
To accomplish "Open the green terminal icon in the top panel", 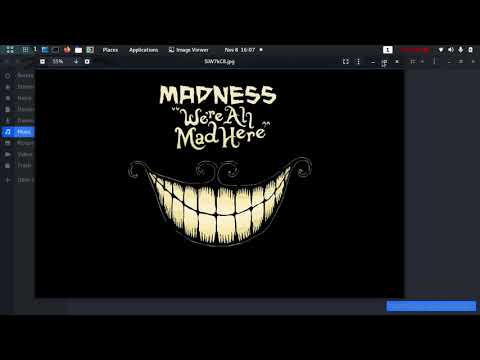I will click(90, 50).
